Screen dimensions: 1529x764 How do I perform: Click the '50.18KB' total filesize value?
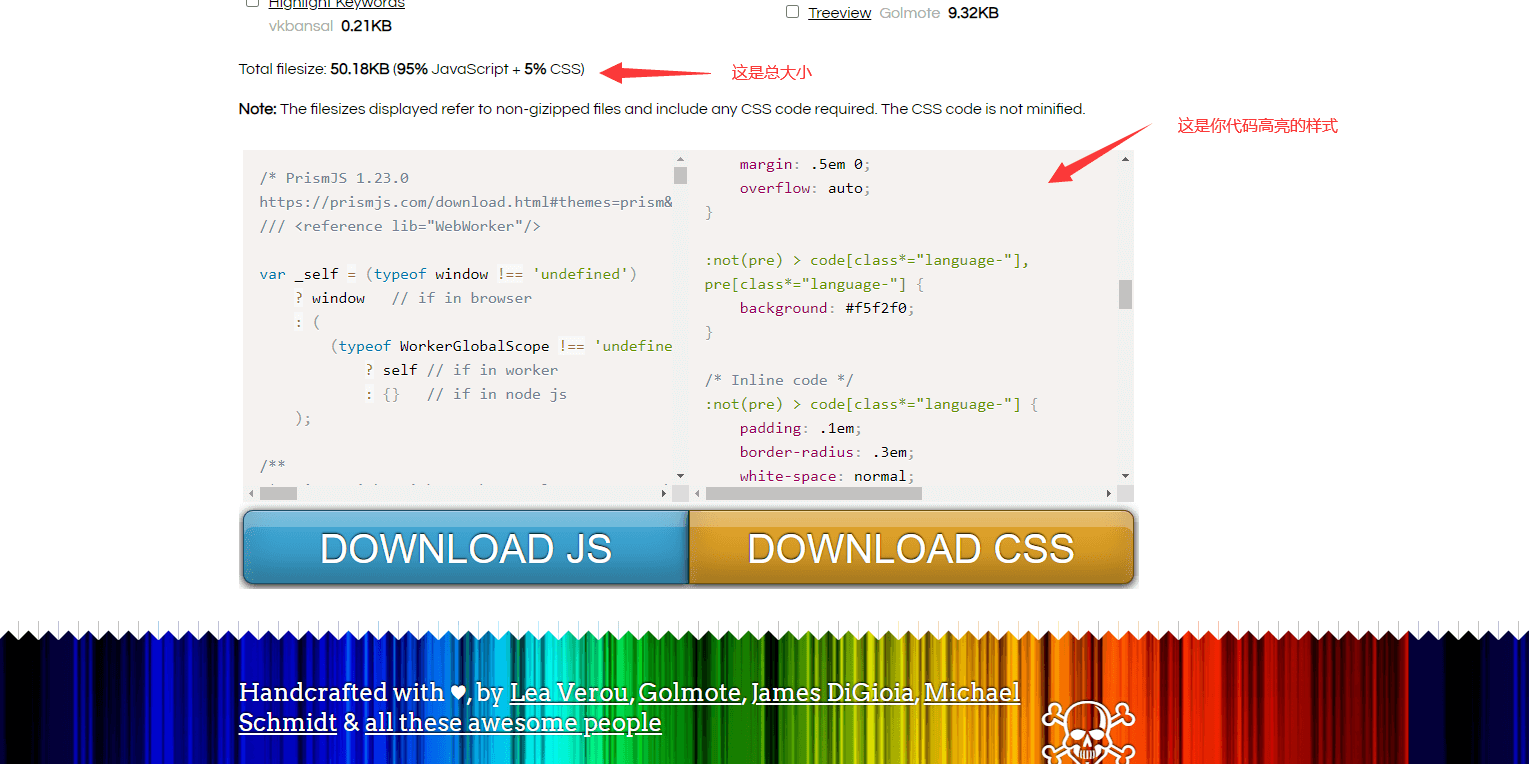click(x=360, y=69)
